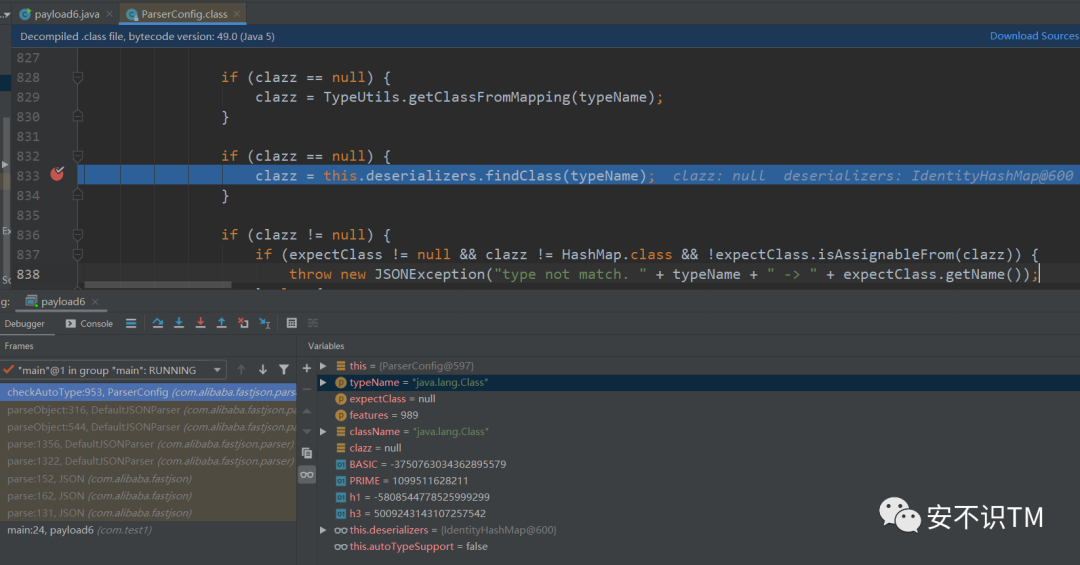The width and height of the screenshot is (1080, 565).
Task: Toggle the show watches glasses icon
Action: [307, 474]
